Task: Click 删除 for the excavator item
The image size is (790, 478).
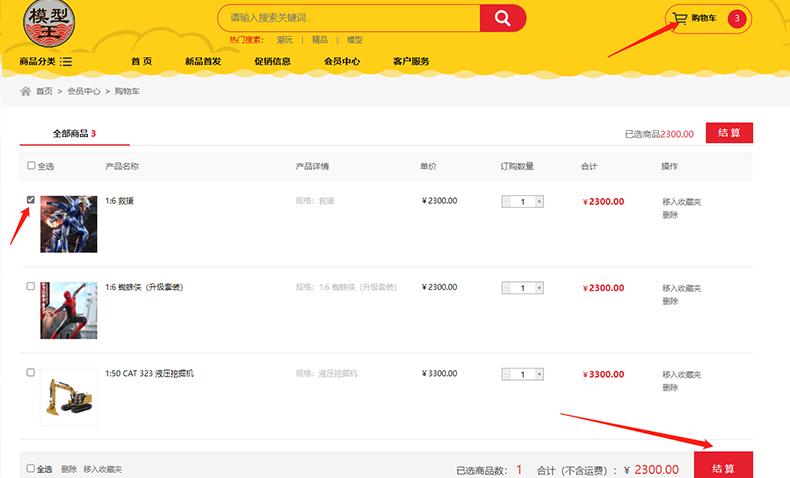Action: [x=670, y=386]
